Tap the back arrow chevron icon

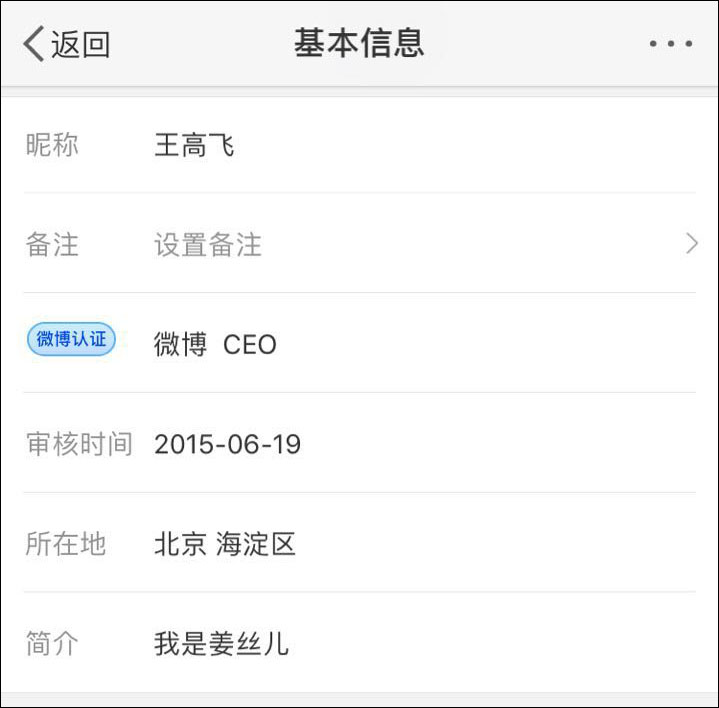(33, 44)
